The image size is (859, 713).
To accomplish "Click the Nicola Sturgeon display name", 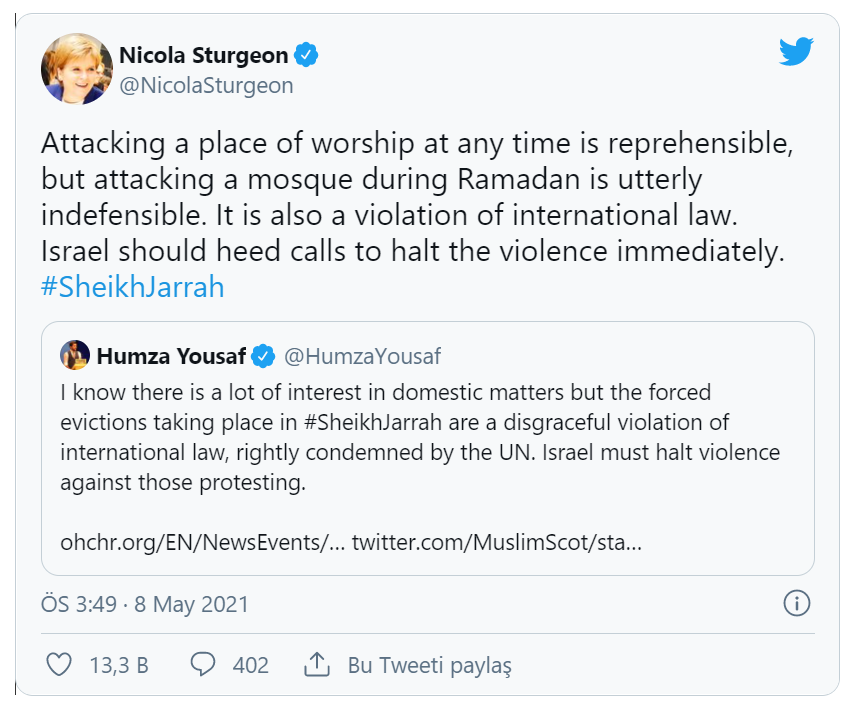I will click(x=203, y=55).
